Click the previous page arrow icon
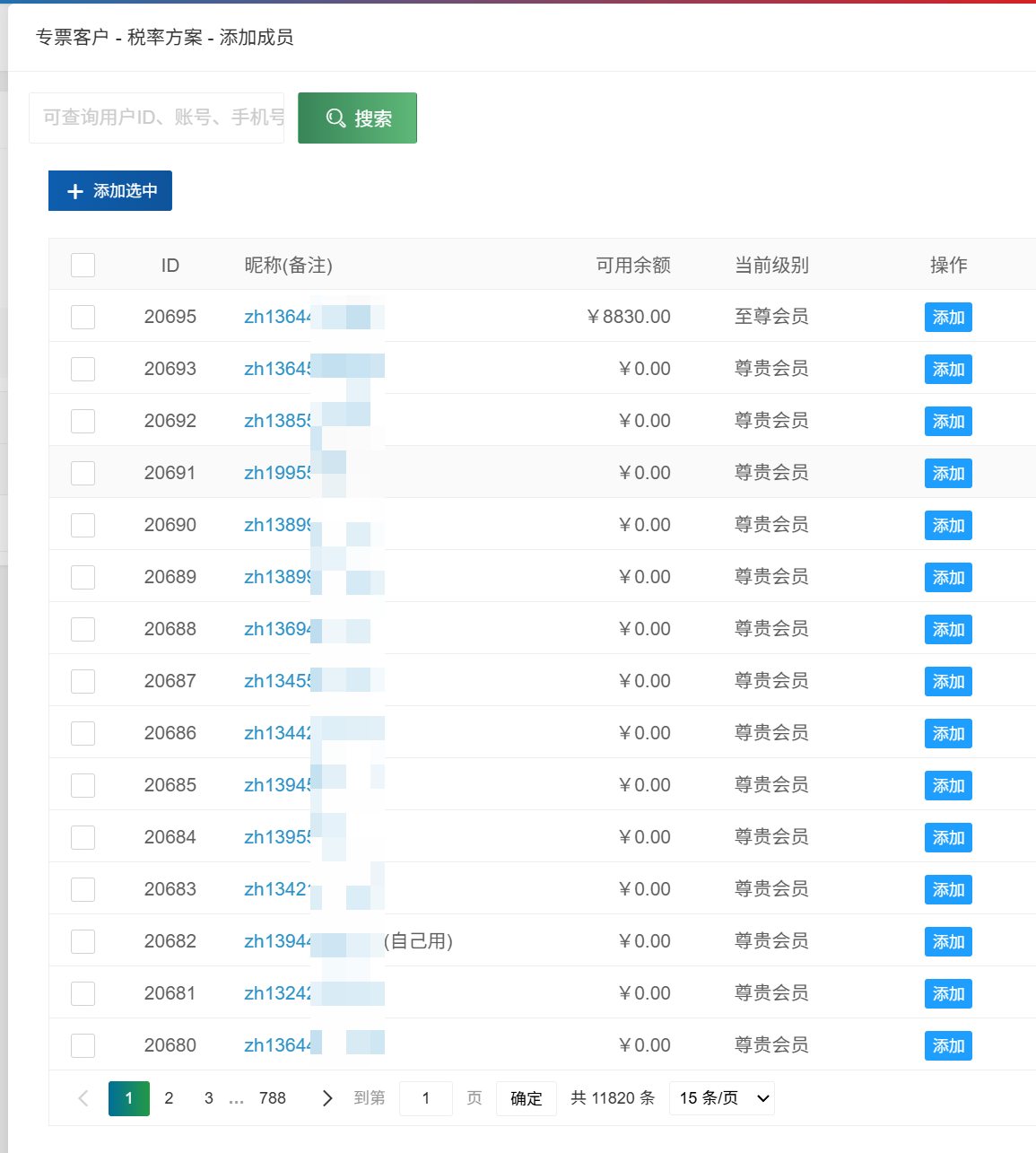1036x1153 pixels. (83, 1098)
